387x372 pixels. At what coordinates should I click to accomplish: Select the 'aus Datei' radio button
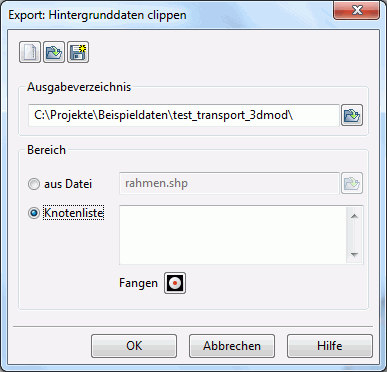pyautogui.click(x=34, y=184)
